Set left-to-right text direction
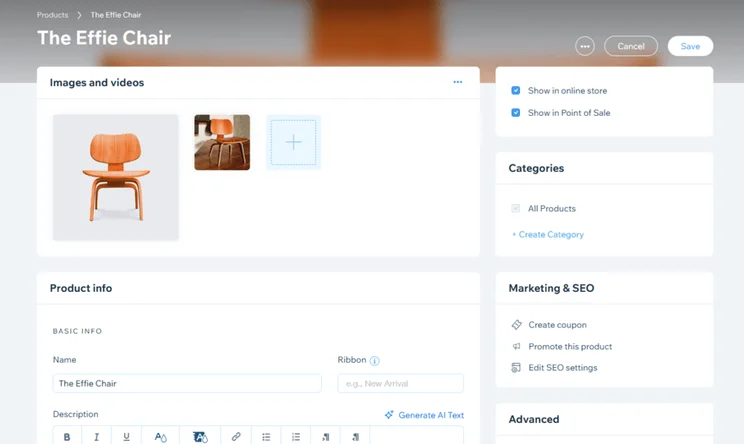The image size is (744, 444). tap(326, 437)
